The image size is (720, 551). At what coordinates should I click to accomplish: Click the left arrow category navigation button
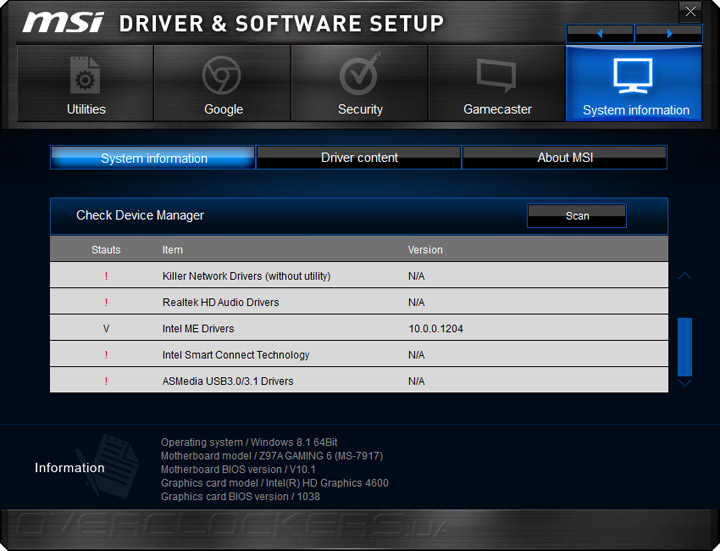(600, 34)
